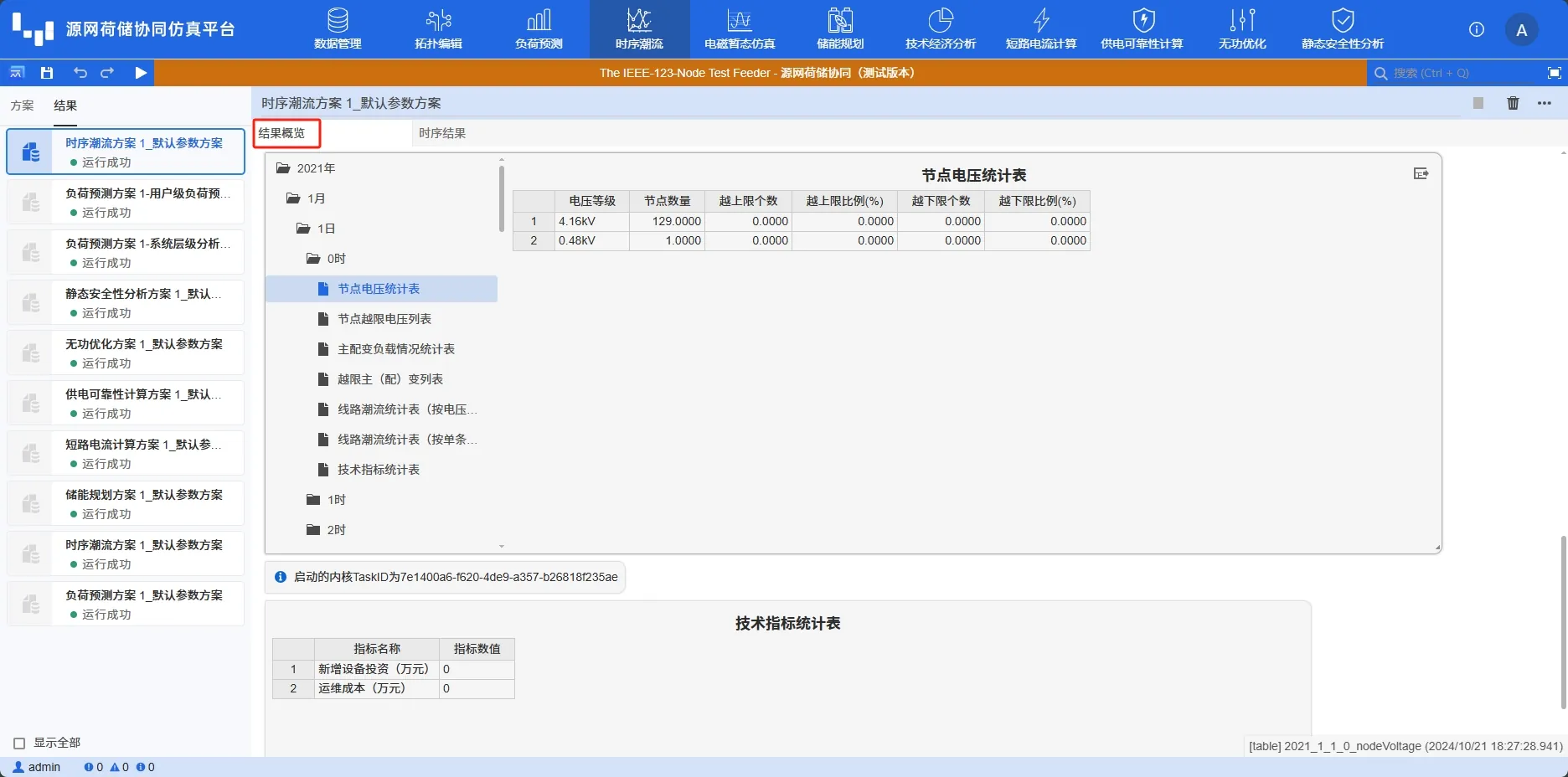Click the leftmost toolbar panel icon
Screen dimensions: 1568x777
coord(17,73)
